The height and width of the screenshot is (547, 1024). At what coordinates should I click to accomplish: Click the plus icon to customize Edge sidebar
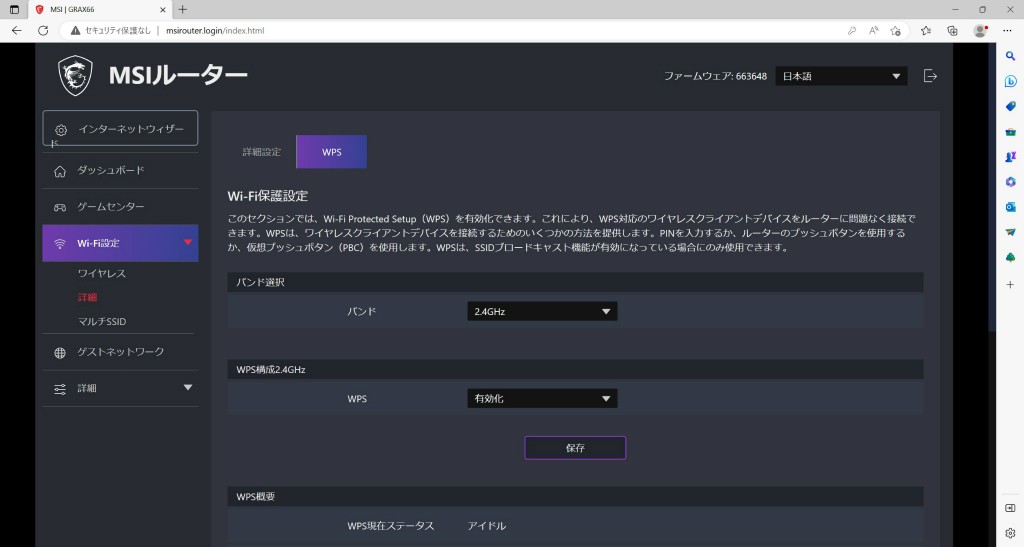point(1010,285)
